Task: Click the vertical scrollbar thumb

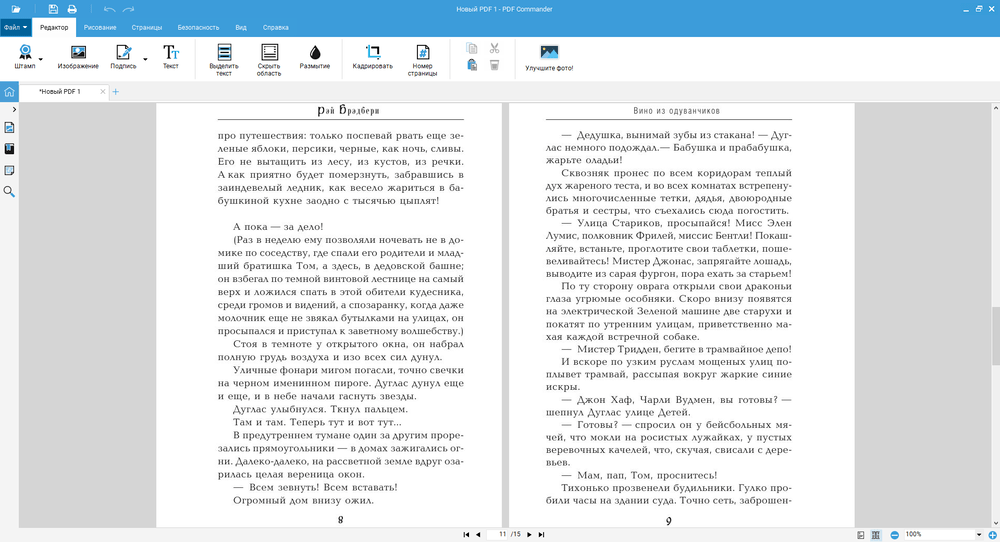Action: tap(996, 336)
